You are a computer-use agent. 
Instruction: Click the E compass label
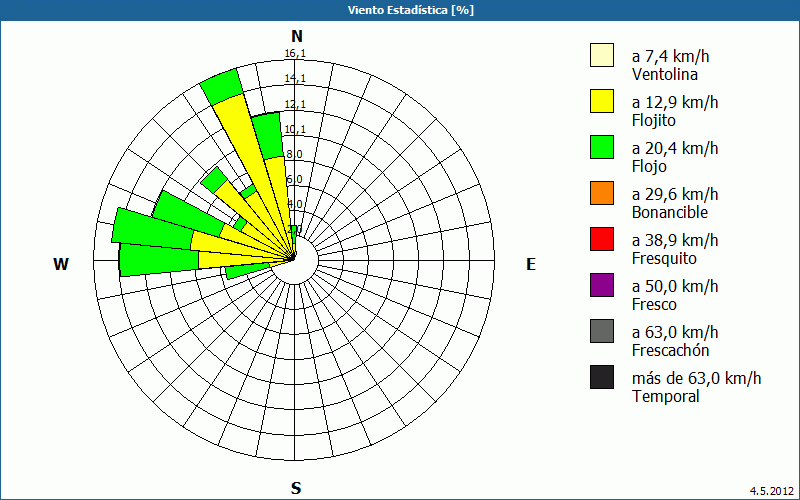531,264
